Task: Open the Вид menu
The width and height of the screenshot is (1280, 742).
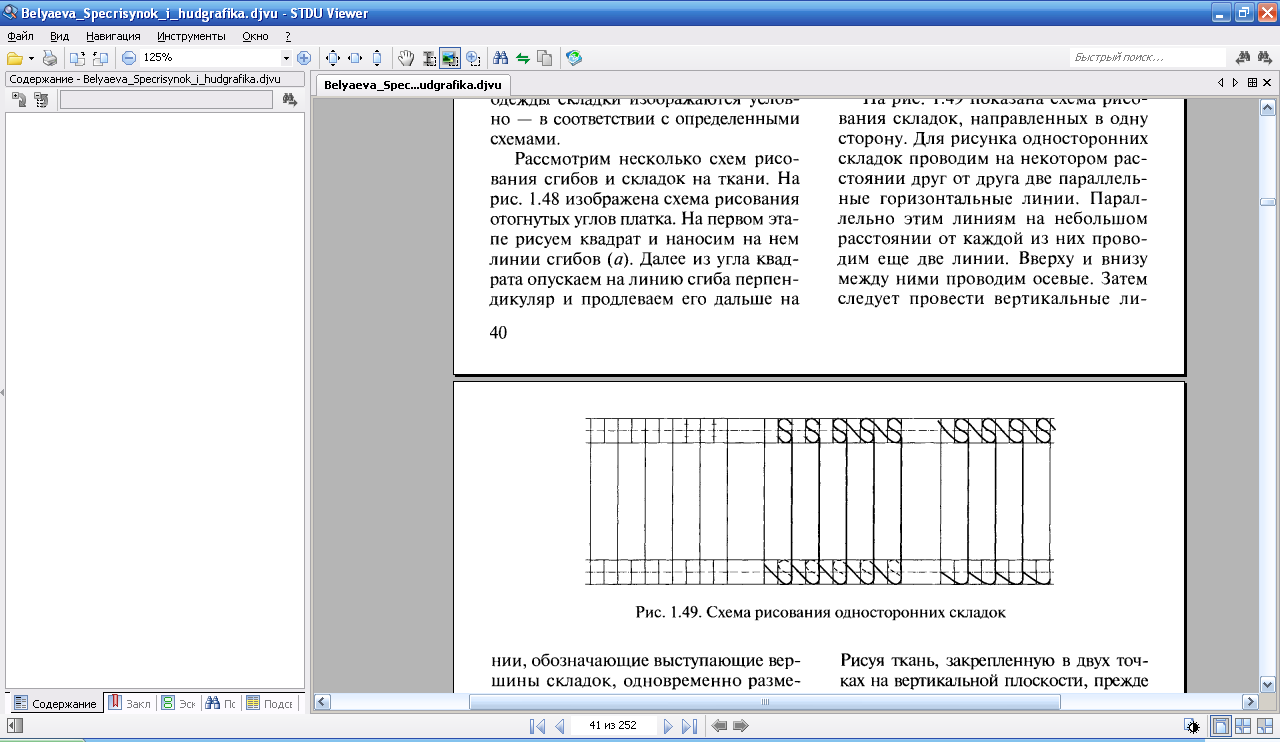Action: click(x=59, y=36)
